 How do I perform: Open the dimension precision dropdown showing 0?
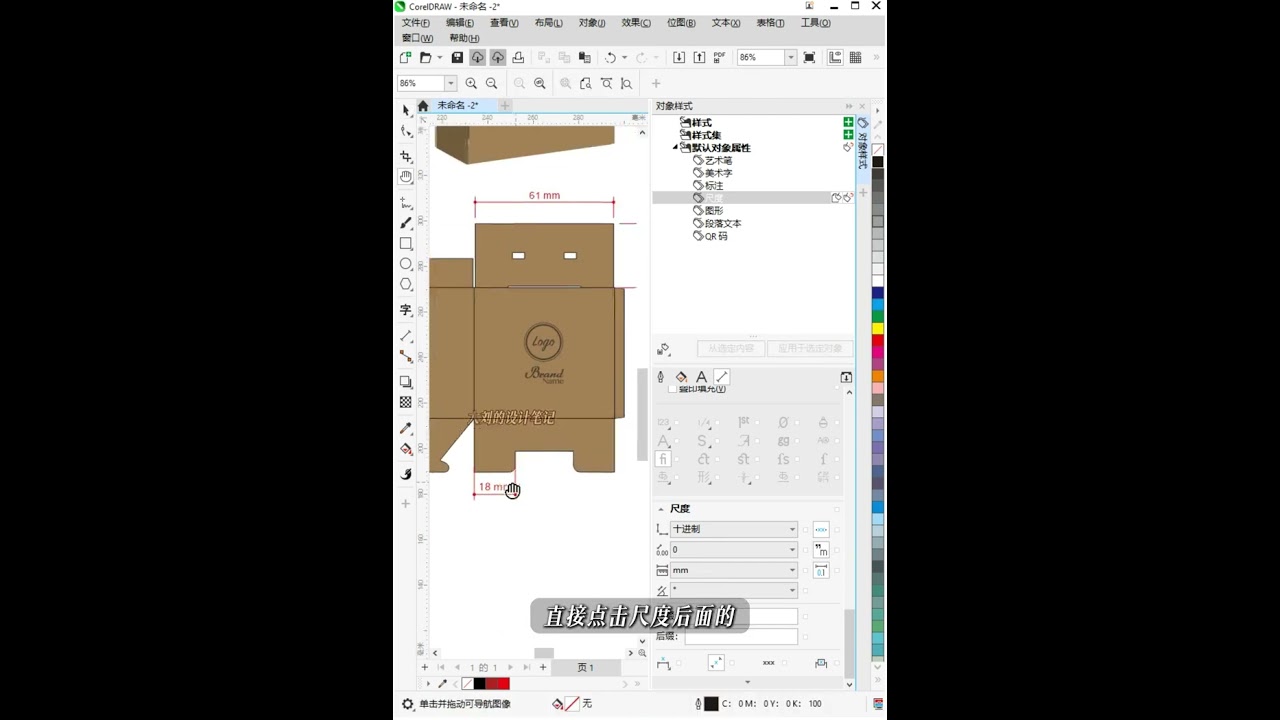[x=734, y=550]
